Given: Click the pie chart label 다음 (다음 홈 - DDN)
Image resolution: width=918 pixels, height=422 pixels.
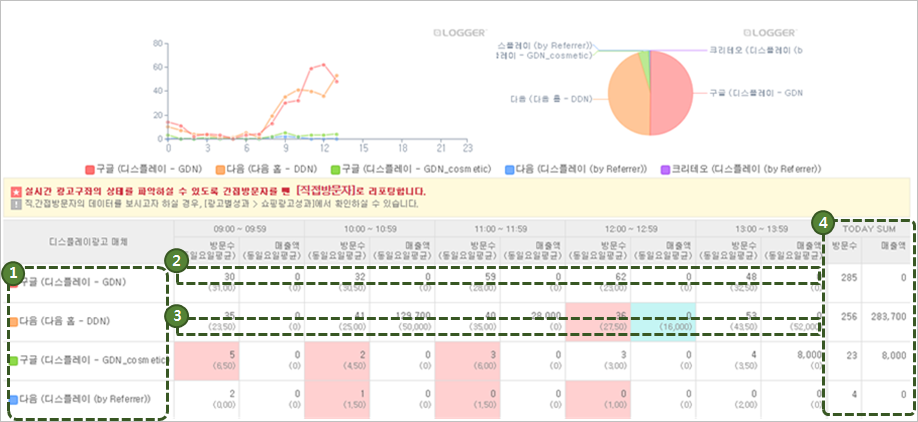Looking at the screenshot, I should coord(552,100).
